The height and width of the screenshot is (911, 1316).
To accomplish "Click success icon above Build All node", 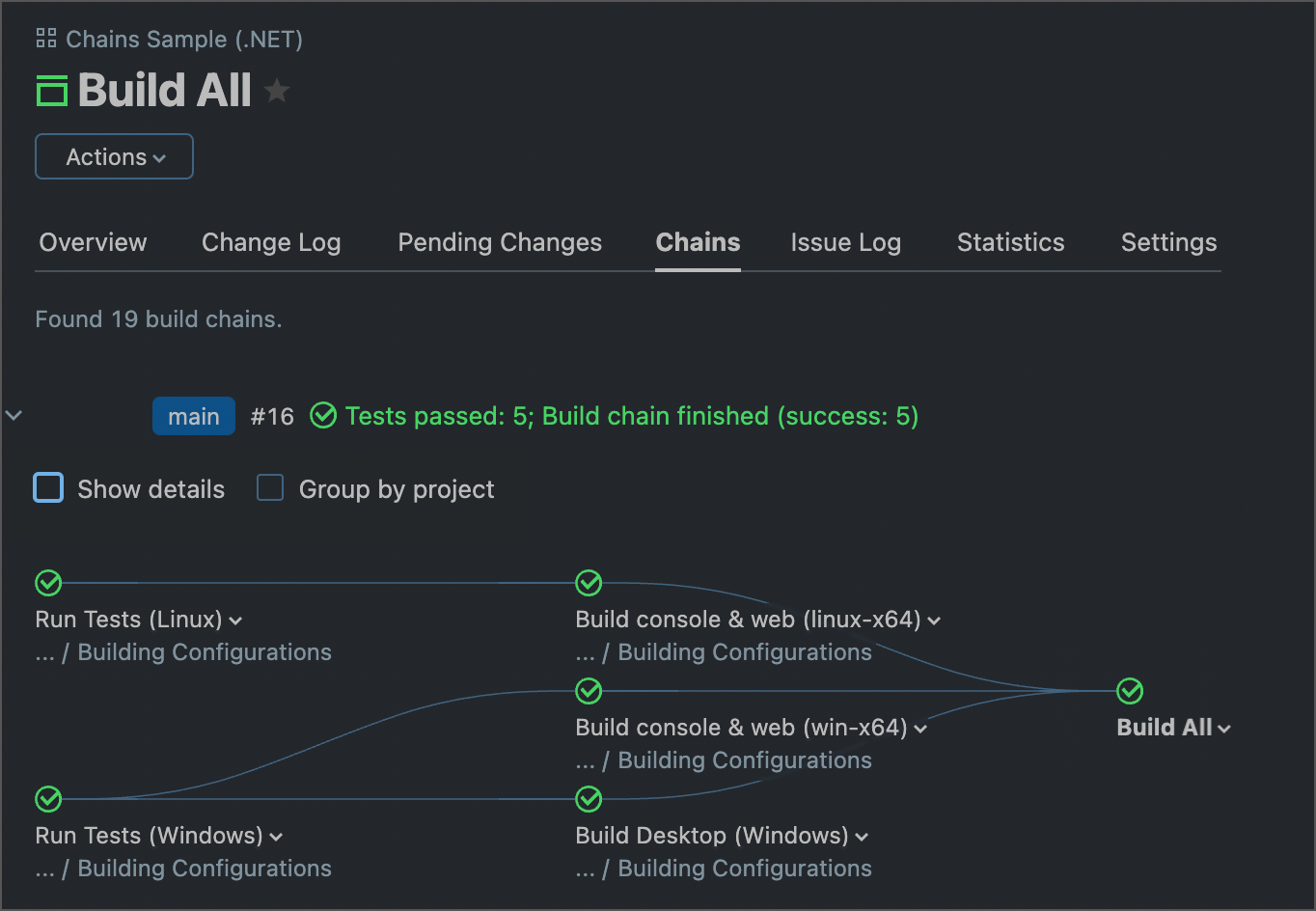I will 1129,691.
